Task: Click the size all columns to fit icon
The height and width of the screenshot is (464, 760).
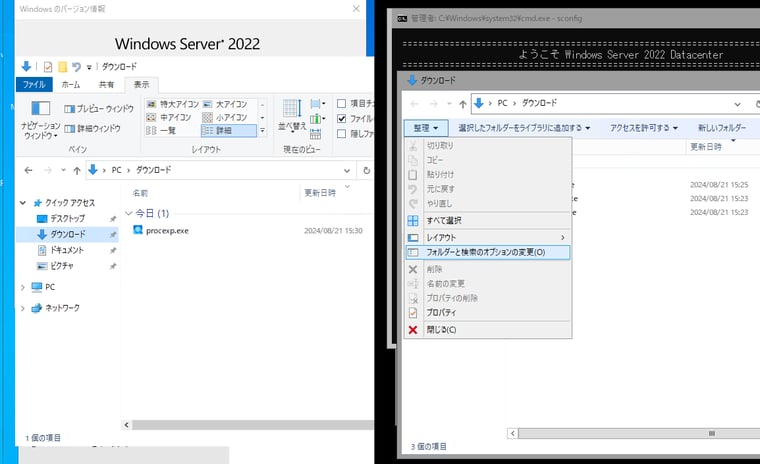Action: (x=316, y=134)
